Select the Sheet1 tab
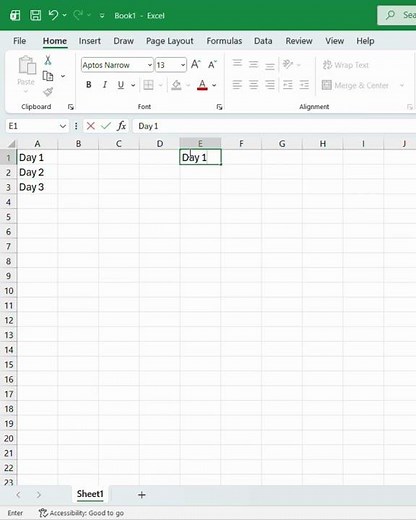The width and height of the screenshot is (416, 520). (x=90, y=494)
